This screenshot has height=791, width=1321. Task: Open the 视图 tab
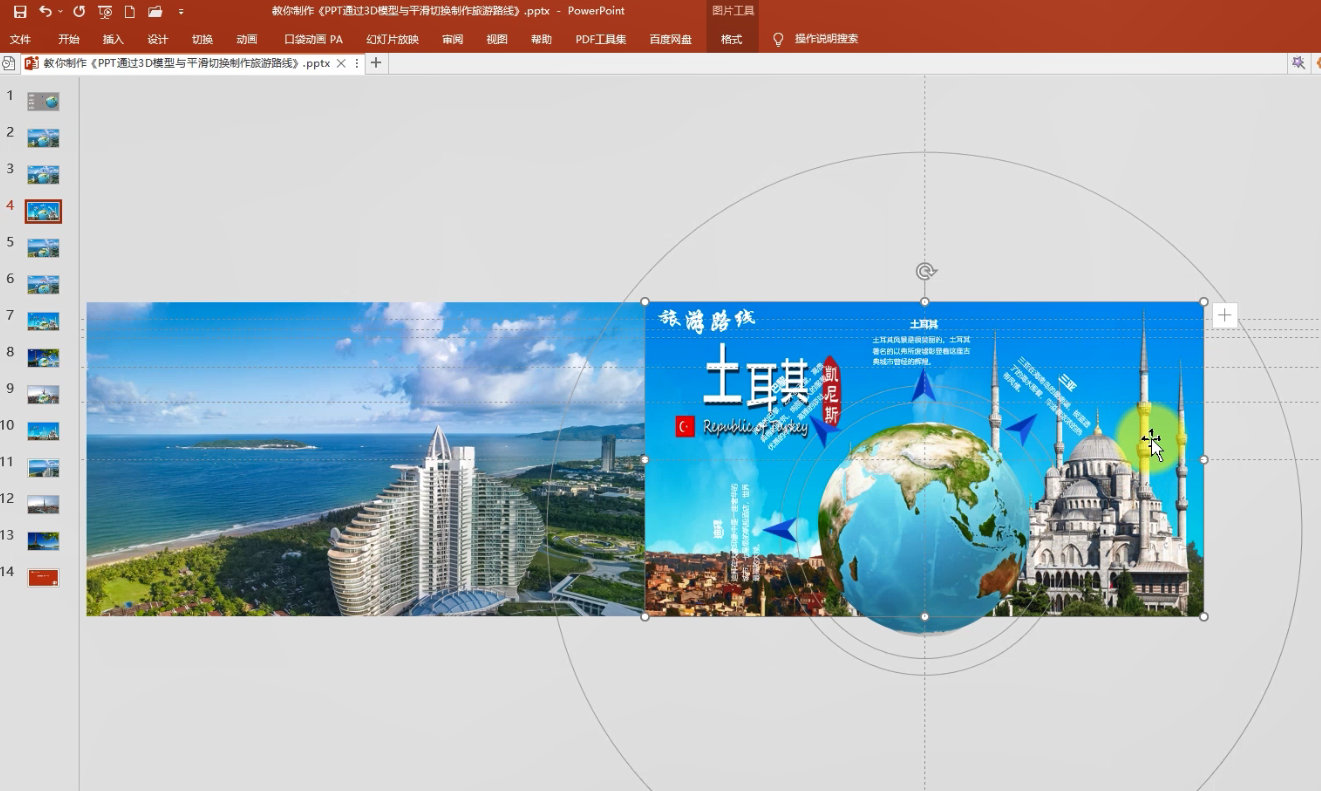click(497, 39)
